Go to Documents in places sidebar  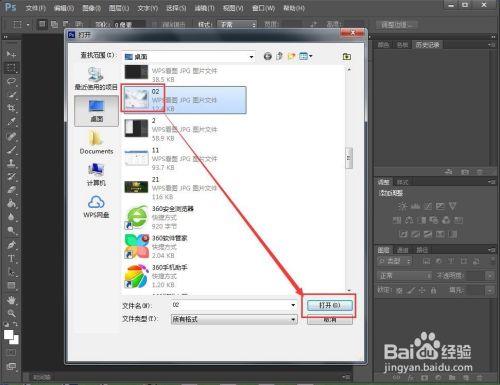(96, 143)
